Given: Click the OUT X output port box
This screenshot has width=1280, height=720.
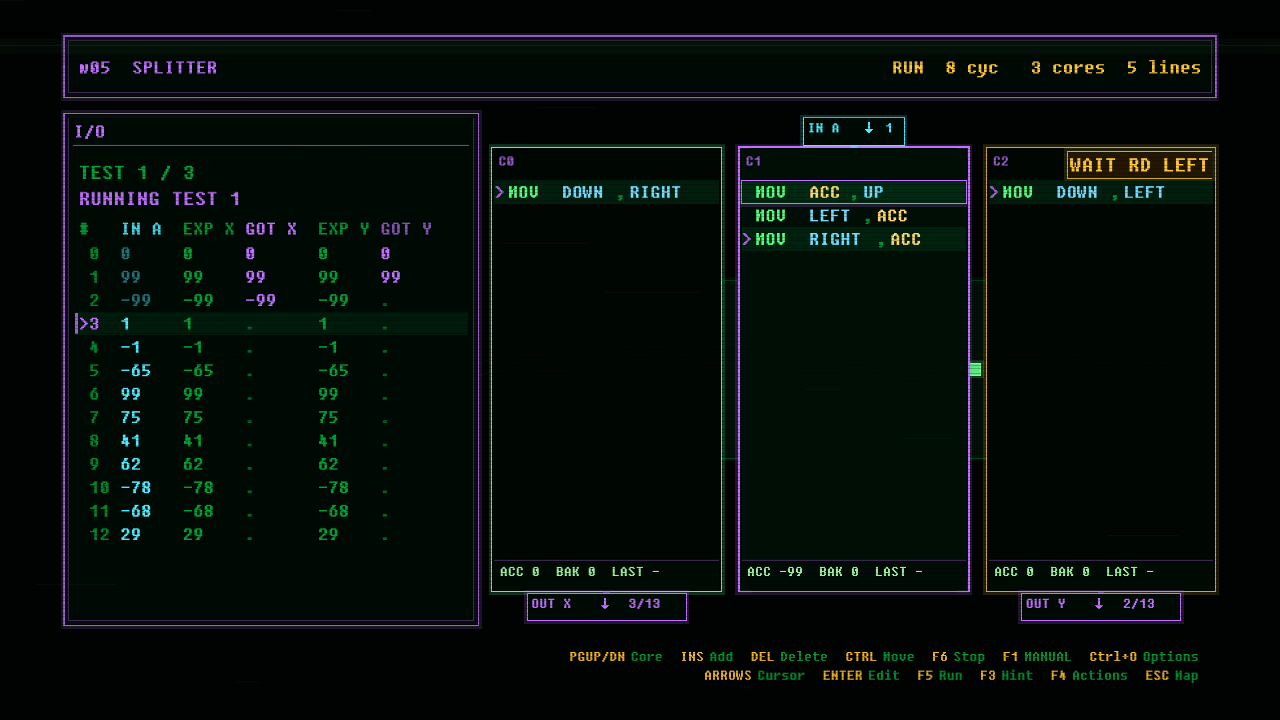Looking at the screenshot, I should point(606,606).
